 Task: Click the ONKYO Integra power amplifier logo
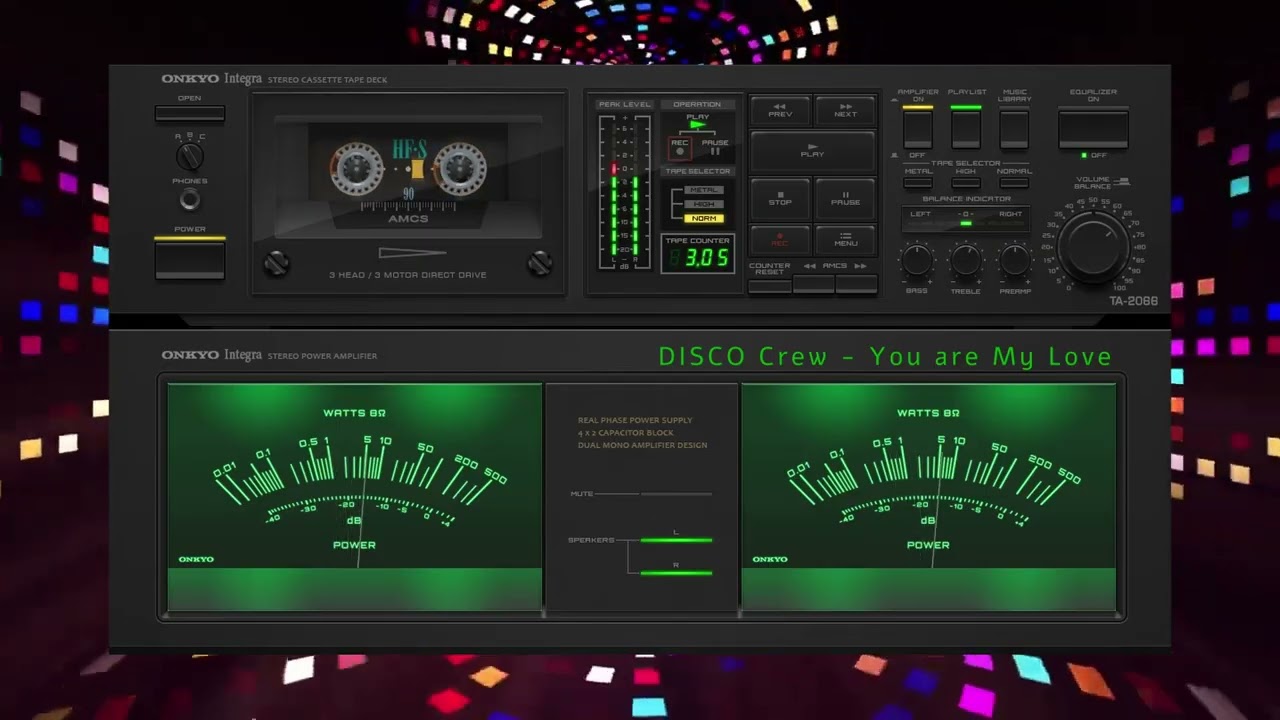point(212,355)
